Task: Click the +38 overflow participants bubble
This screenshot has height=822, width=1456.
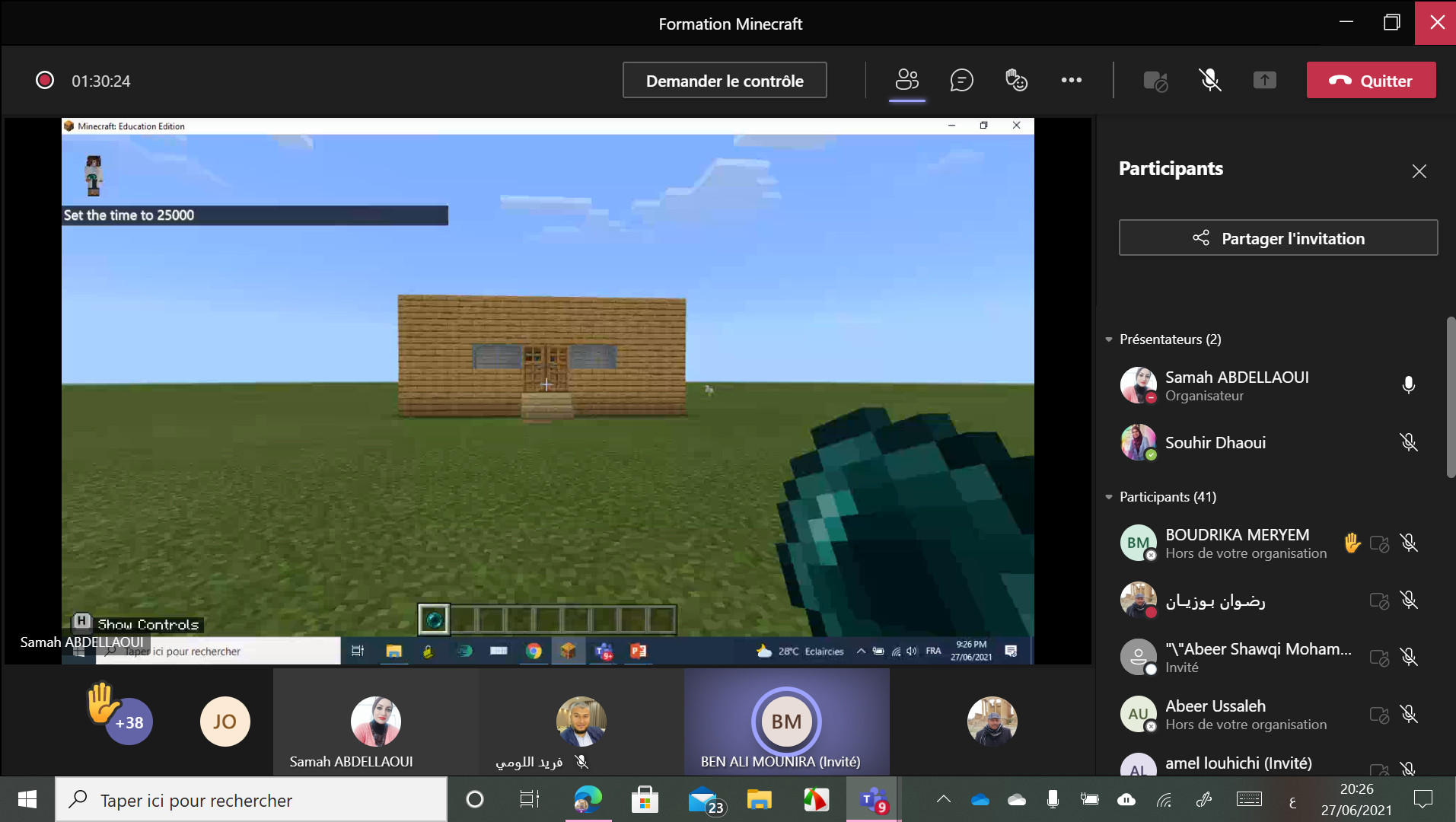Action: pos(129,722)
